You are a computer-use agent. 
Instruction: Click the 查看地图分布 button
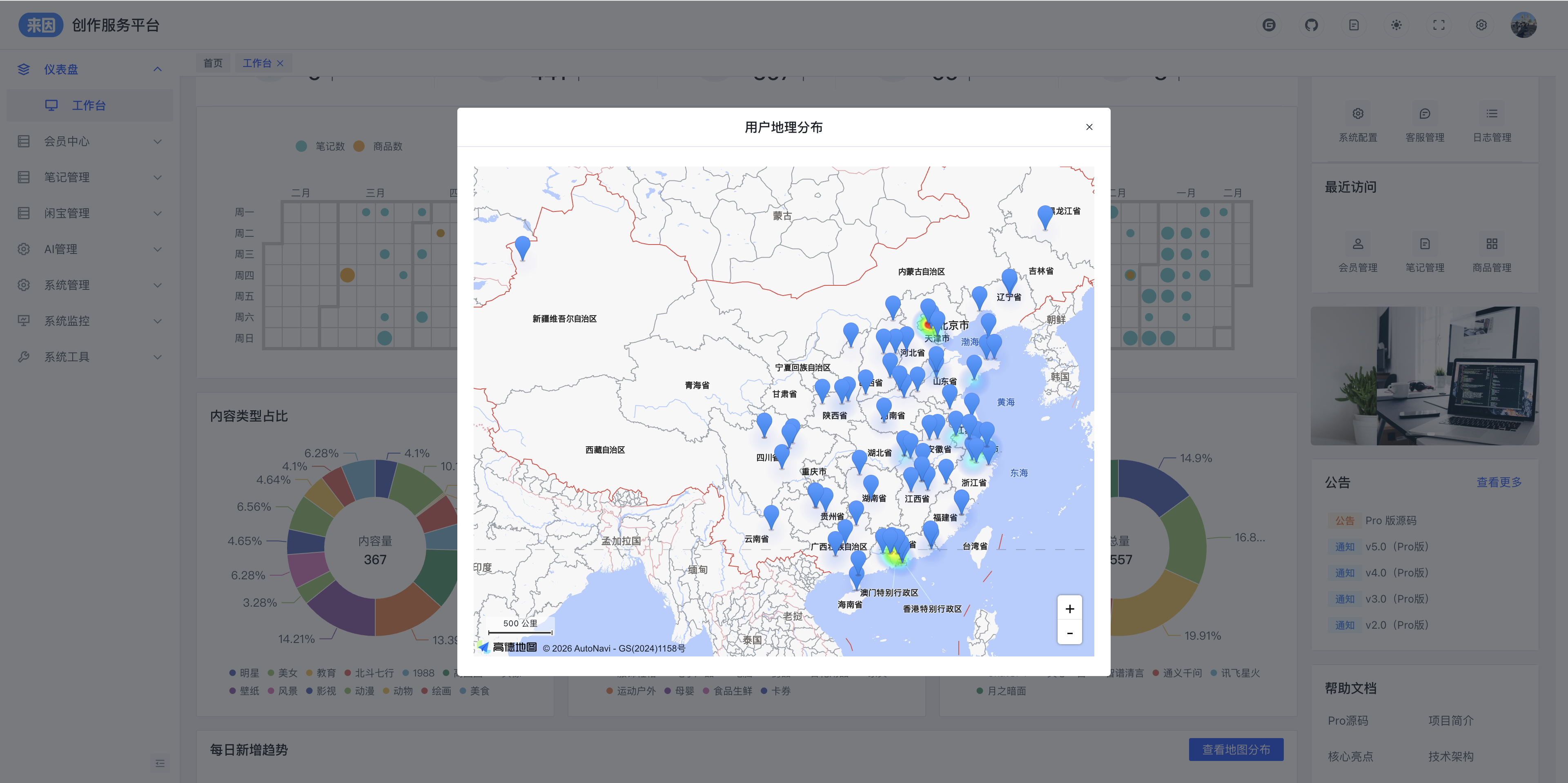click(1236, 750)
